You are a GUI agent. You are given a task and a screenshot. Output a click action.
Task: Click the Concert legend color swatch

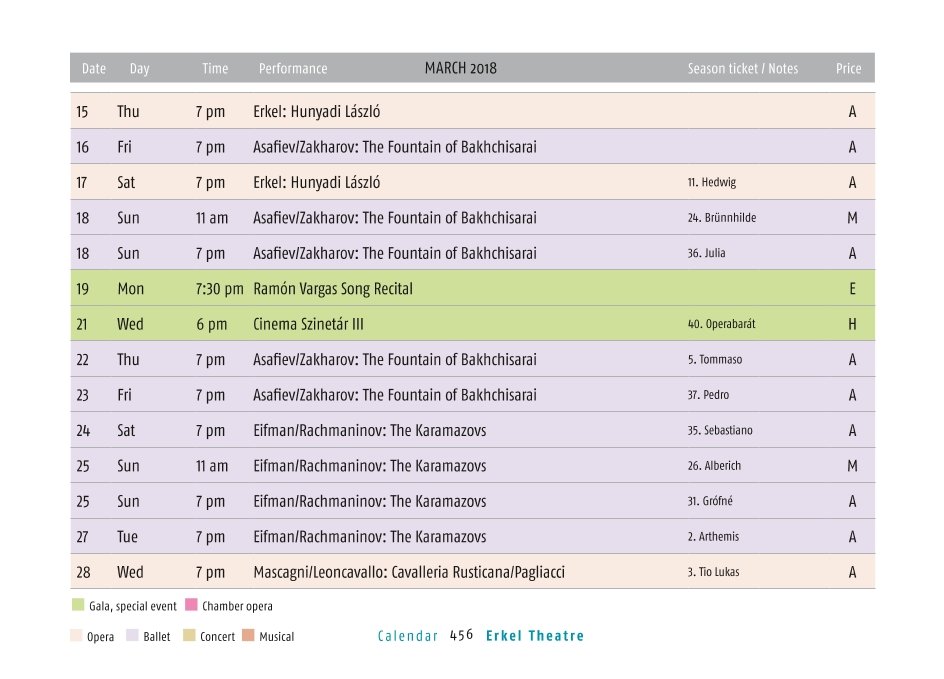189,636
